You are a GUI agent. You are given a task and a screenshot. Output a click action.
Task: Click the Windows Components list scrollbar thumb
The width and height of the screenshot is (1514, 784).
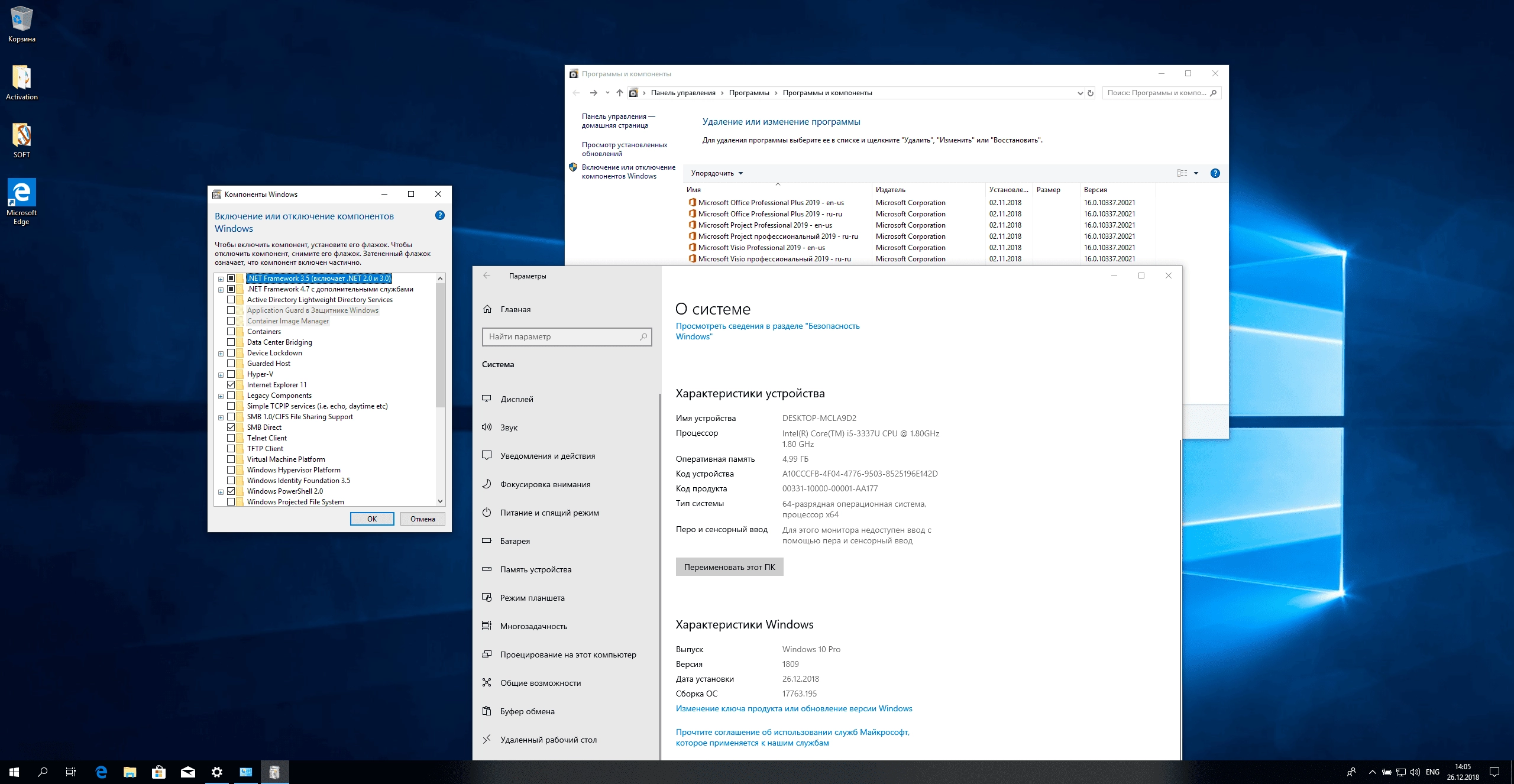(x=440, y=345)
